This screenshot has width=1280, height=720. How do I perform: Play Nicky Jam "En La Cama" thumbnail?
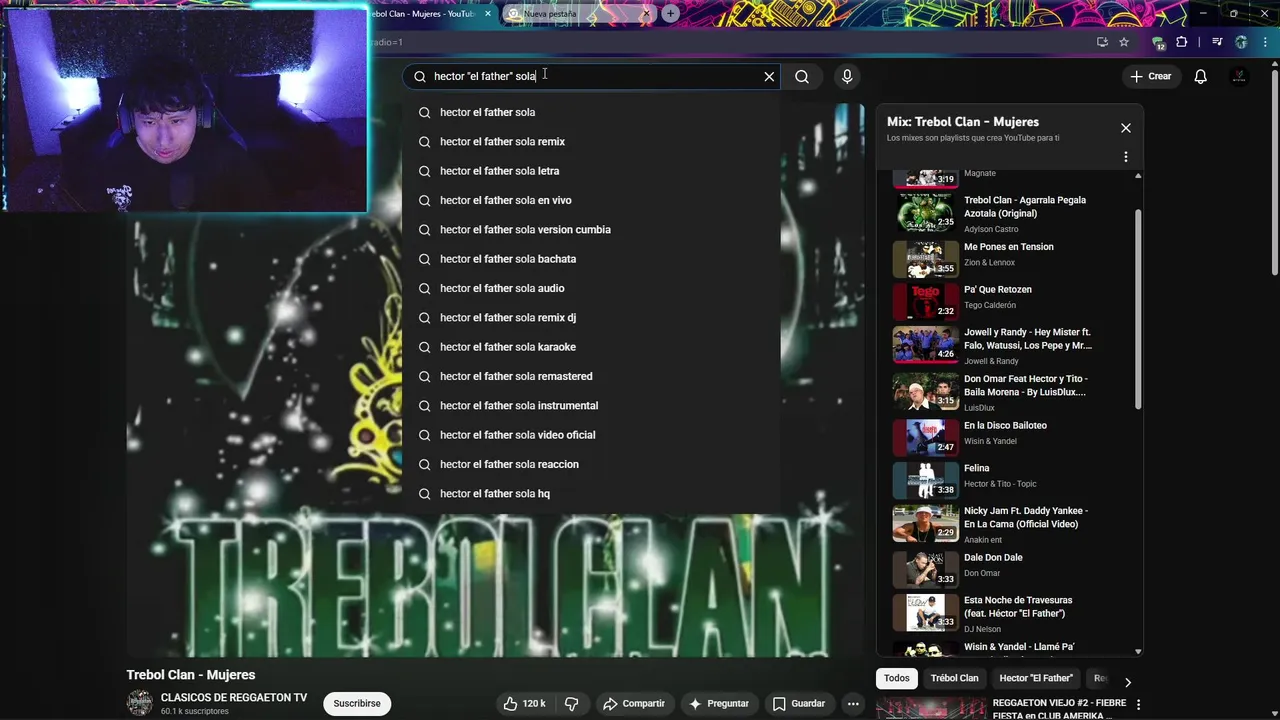[x=925, y=523]
